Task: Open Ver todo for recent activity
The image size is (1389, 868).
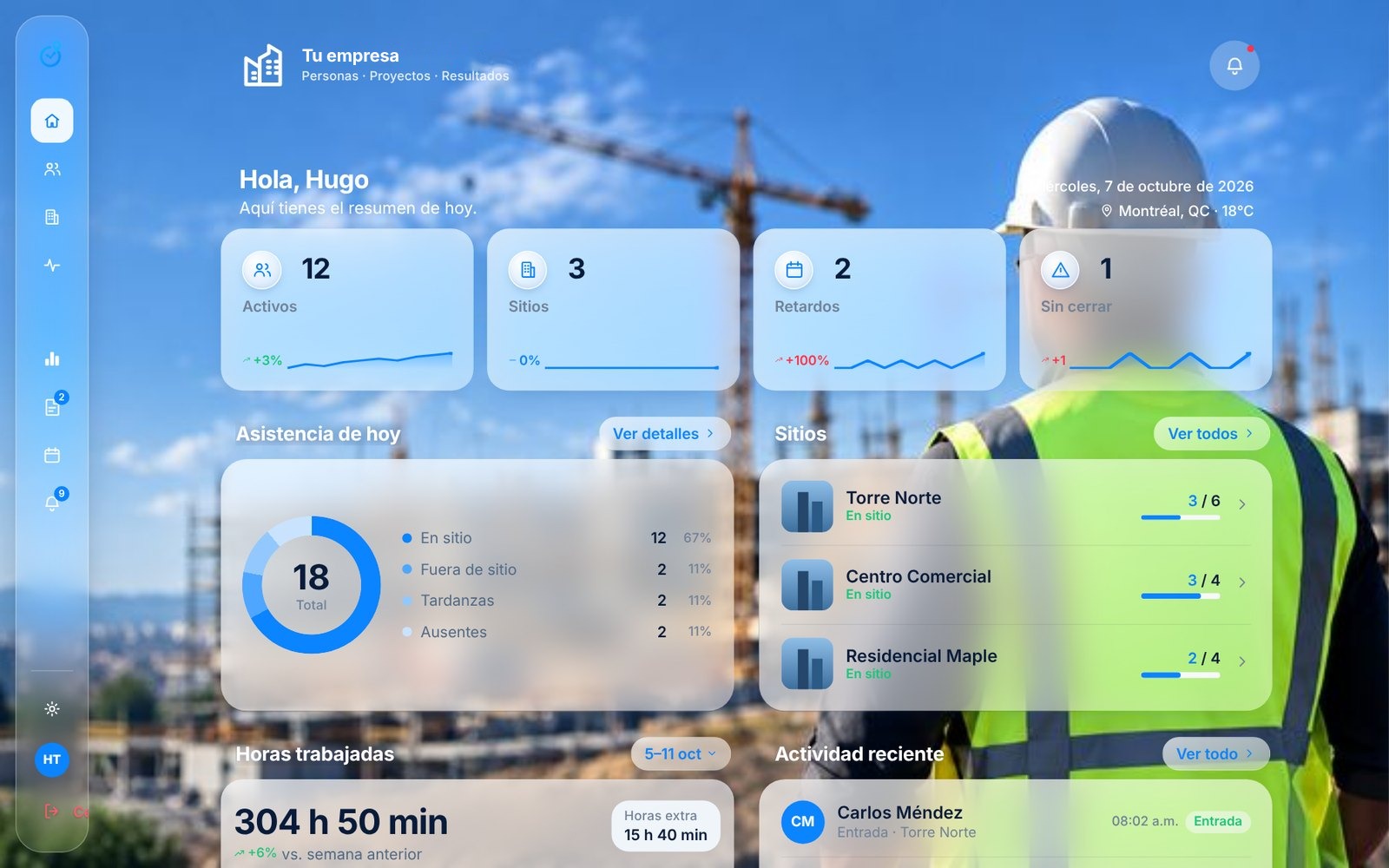Action: pos(1215,753)
